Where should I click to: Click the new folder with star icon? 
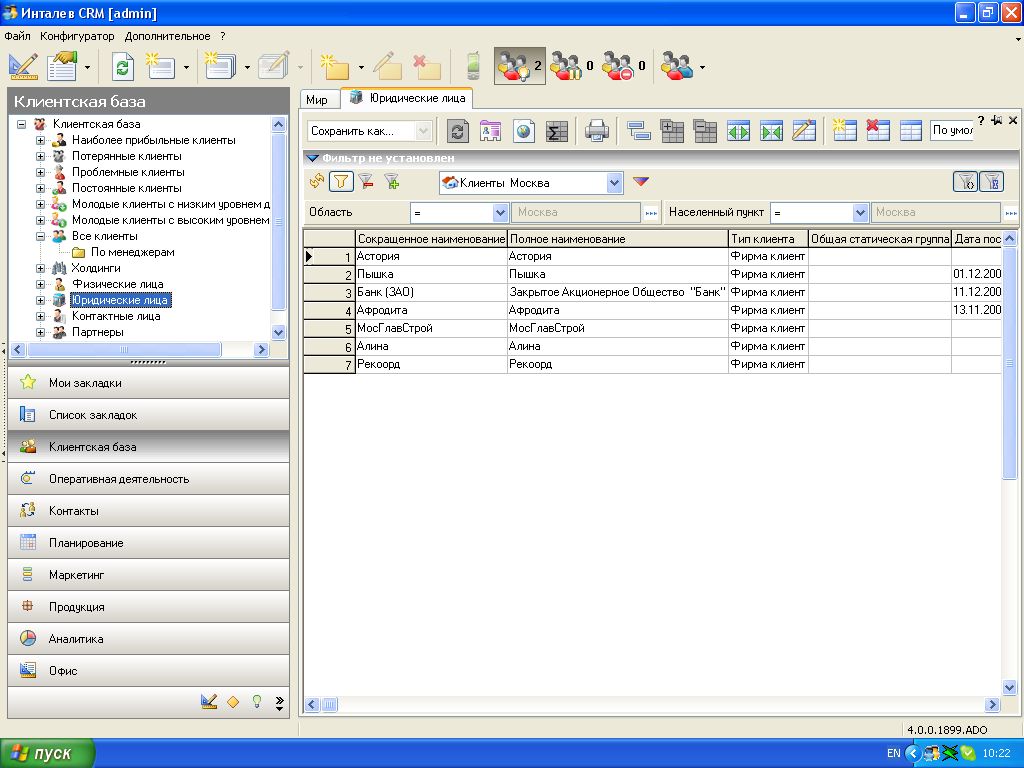pyautogui.click(x=334, y=67)
